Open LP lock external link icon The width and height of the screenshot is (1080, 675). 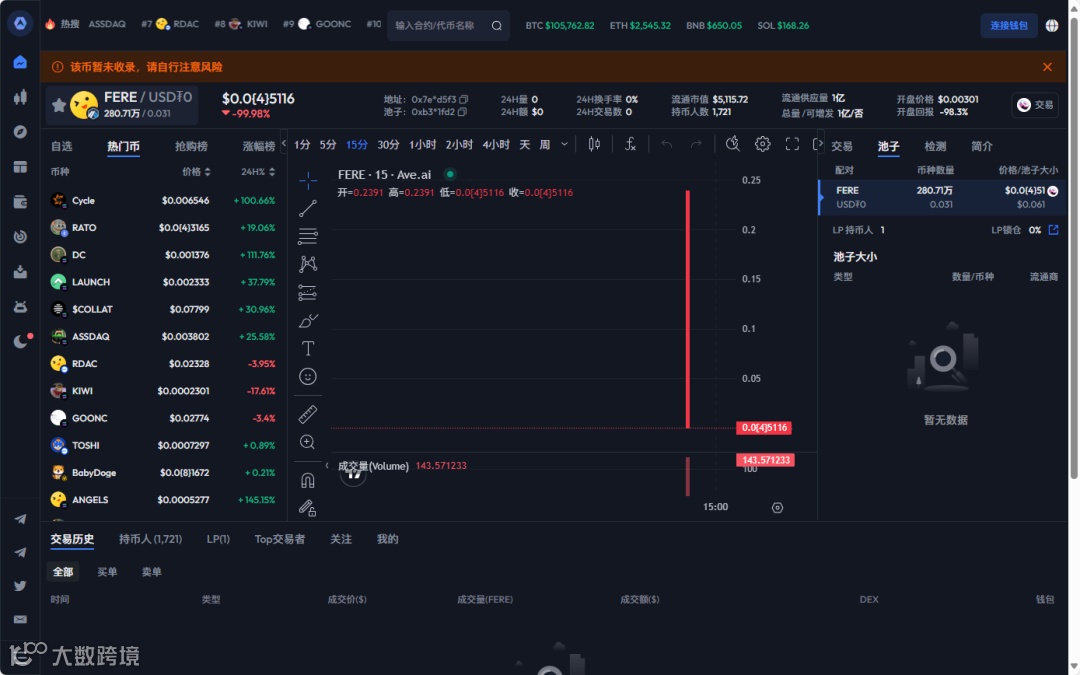(x=1053, y=229)
